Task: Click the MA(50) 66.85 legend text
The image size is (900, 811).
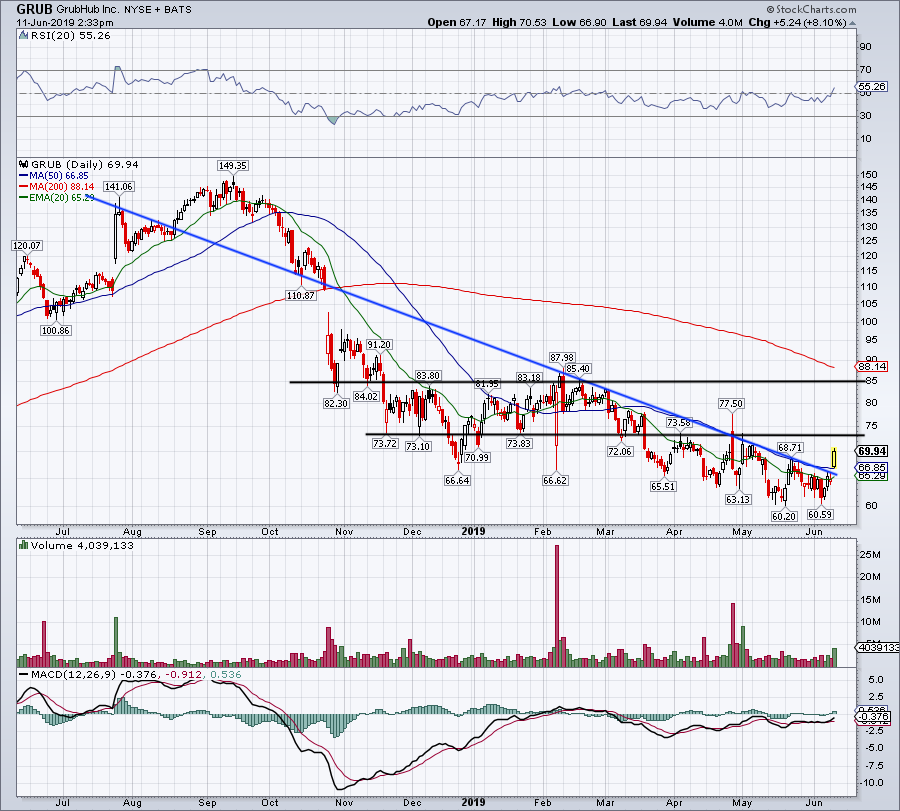Action: pyautogui.click(x=59, y=176)
